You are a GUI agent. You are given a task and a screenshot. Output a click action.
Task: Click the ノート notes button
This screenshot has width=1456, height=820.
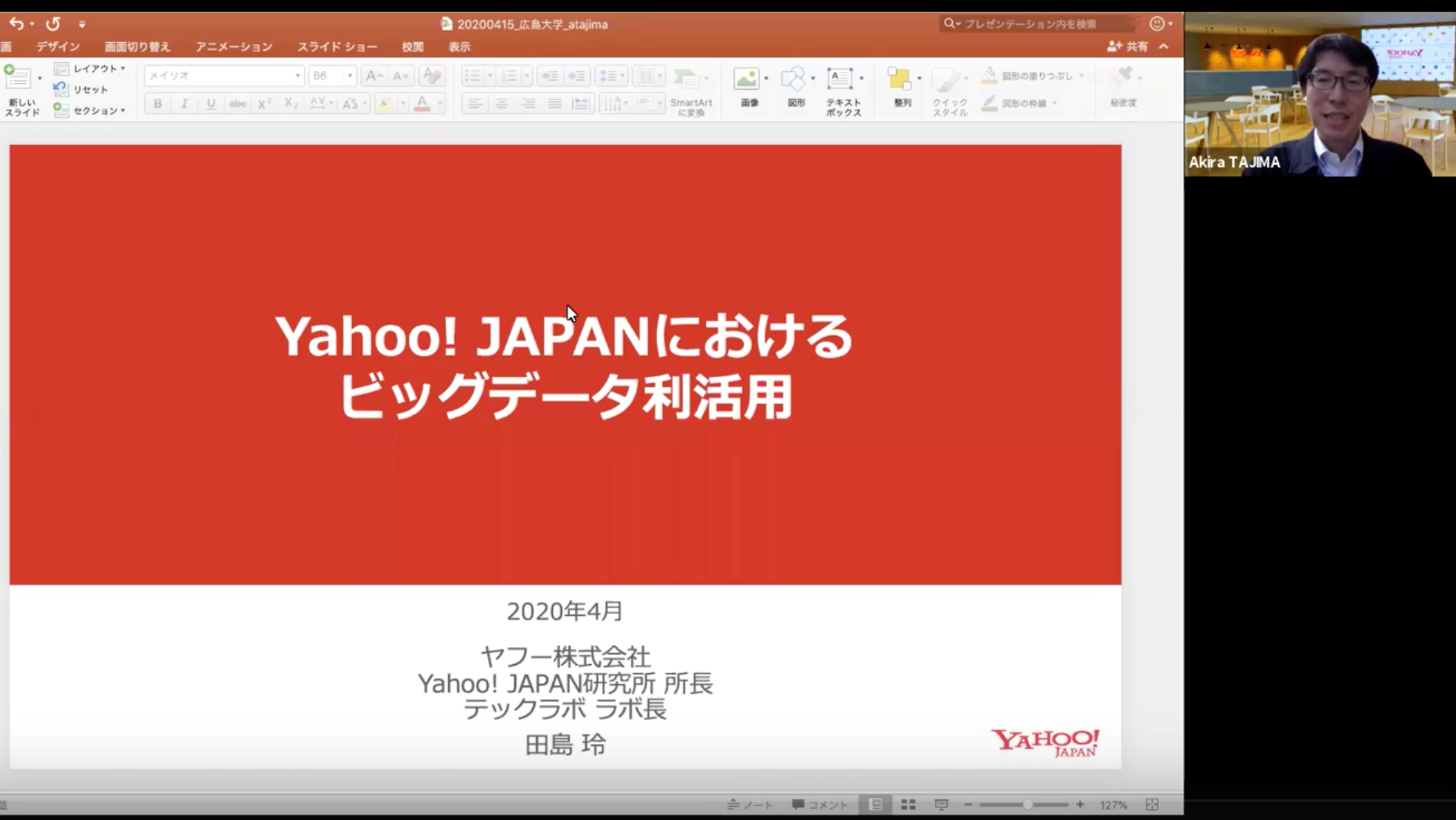[750, 804]
